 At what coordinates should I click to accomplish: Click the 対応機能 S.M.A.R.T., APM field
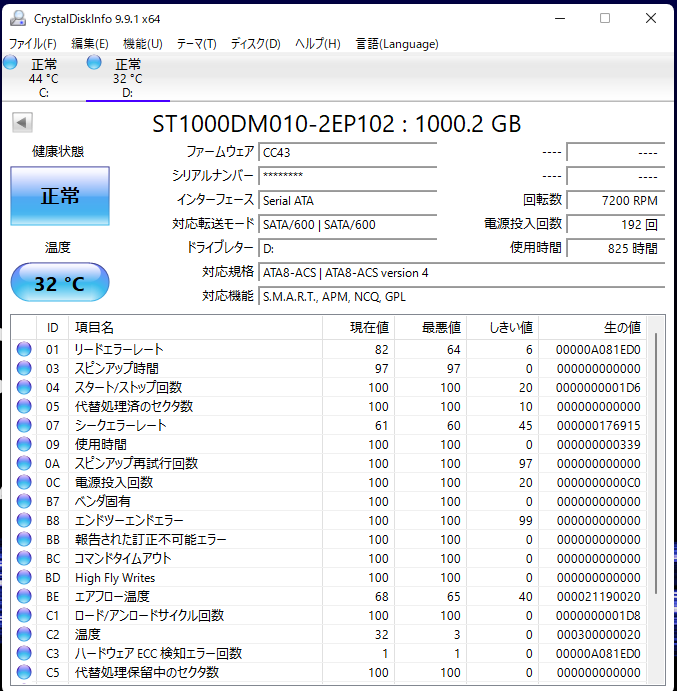click(461, 296)
